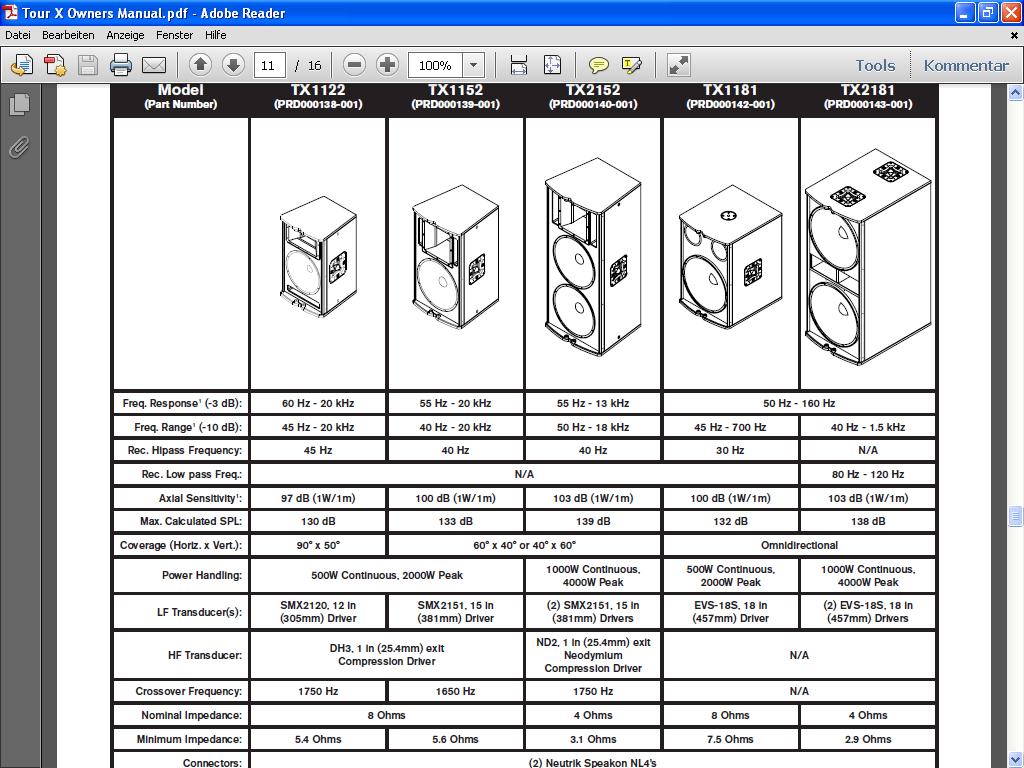Open the Hilfe menu
This screenshot has width=1024, height=768.
pos(216,35)
